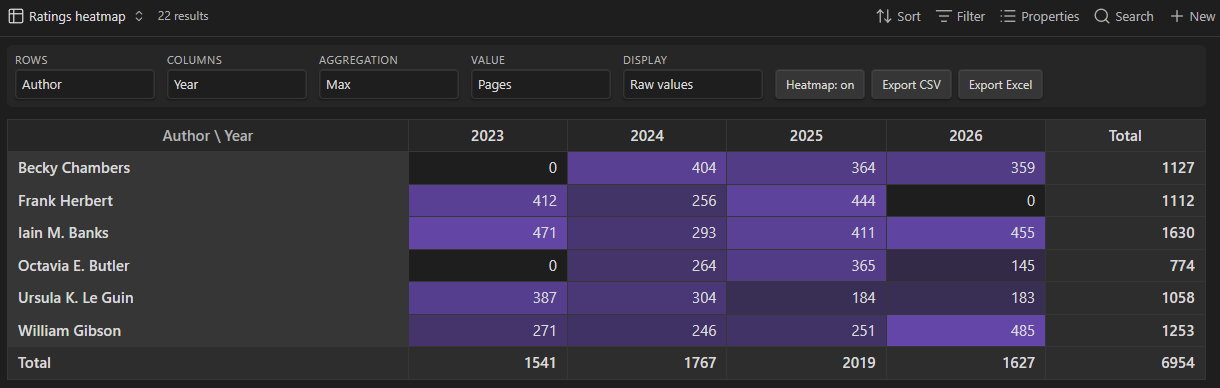Screen dimensions: 1220x388
Task: Click the purple cell with value 485
Action: coord(966,331)
